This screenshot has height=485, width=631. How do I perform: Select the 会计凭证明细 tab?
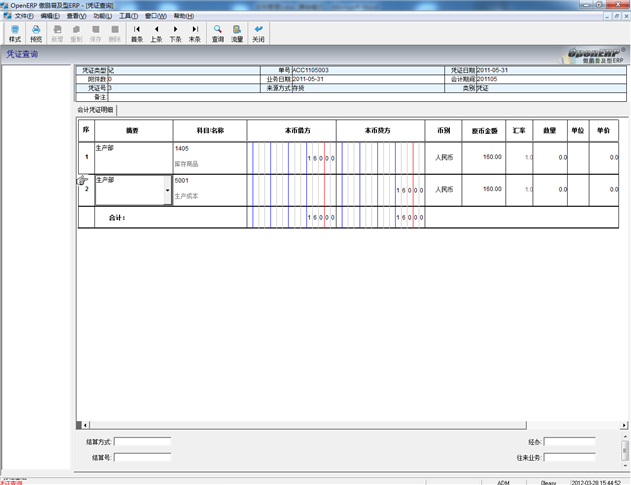pos(97,109)
